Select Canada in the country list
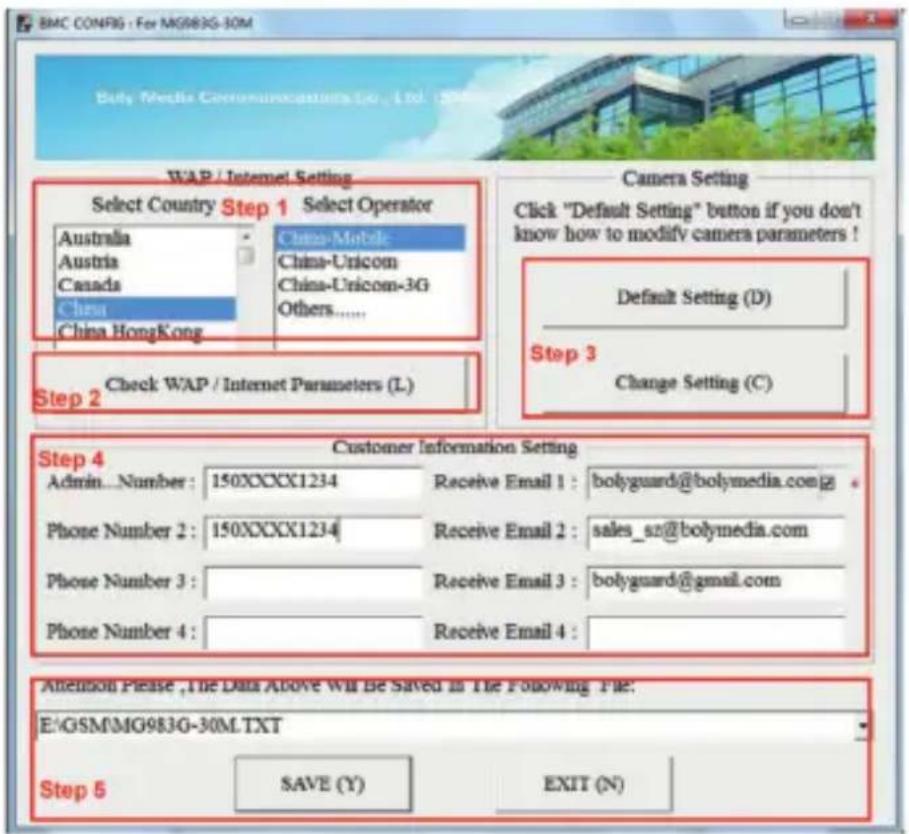909x834 pixels. 145,285
